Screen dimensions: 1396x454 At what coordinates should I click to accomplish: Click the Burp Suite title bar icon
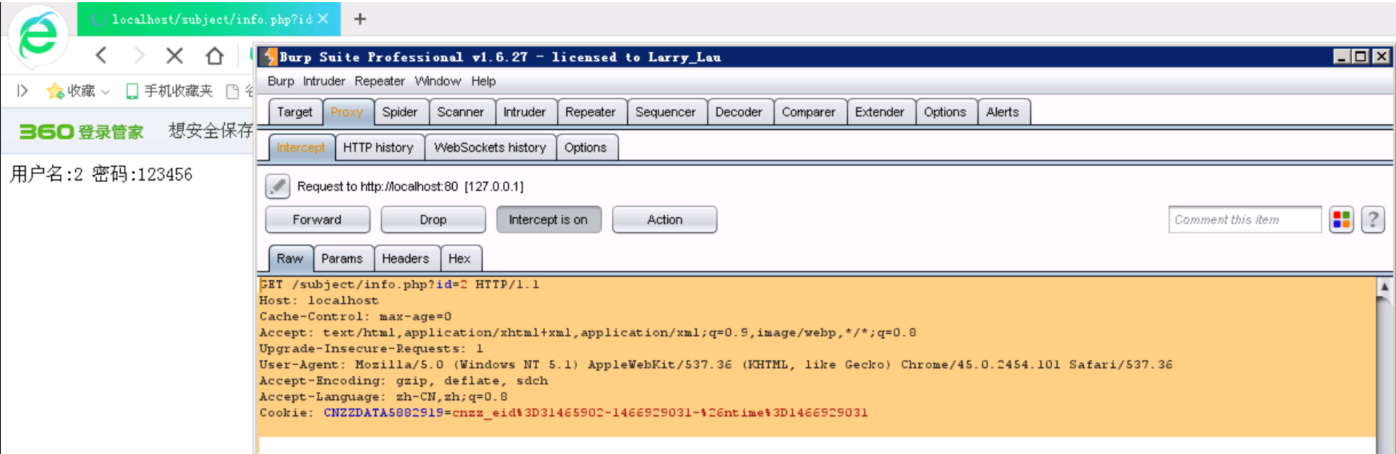269,57
